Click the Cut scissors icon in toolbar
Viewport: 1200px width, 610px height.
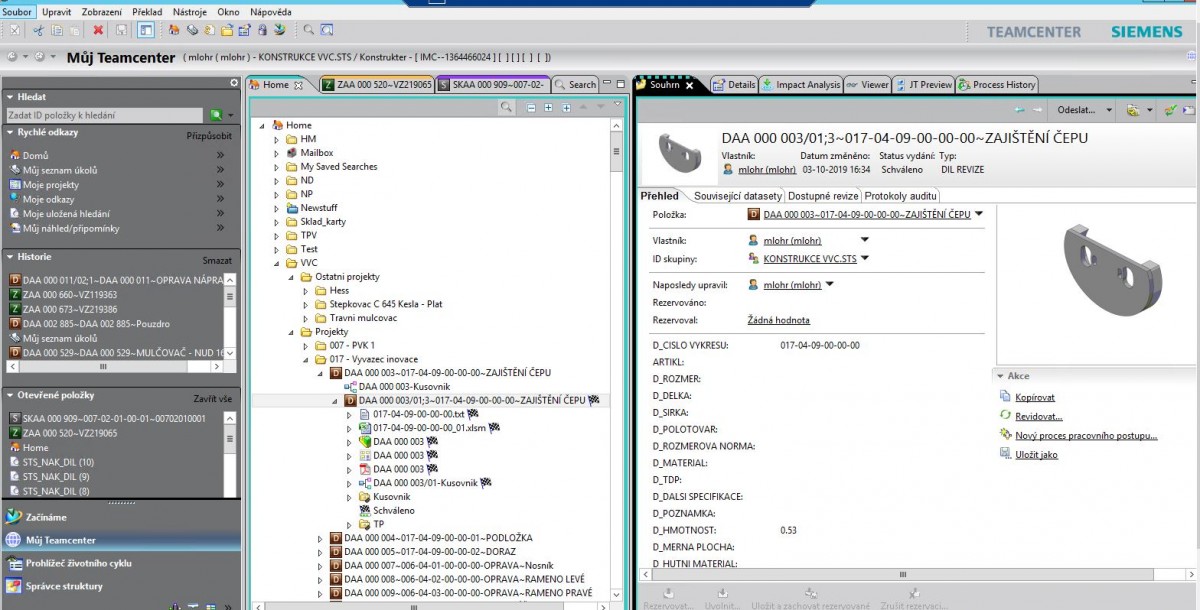(38, 30)
